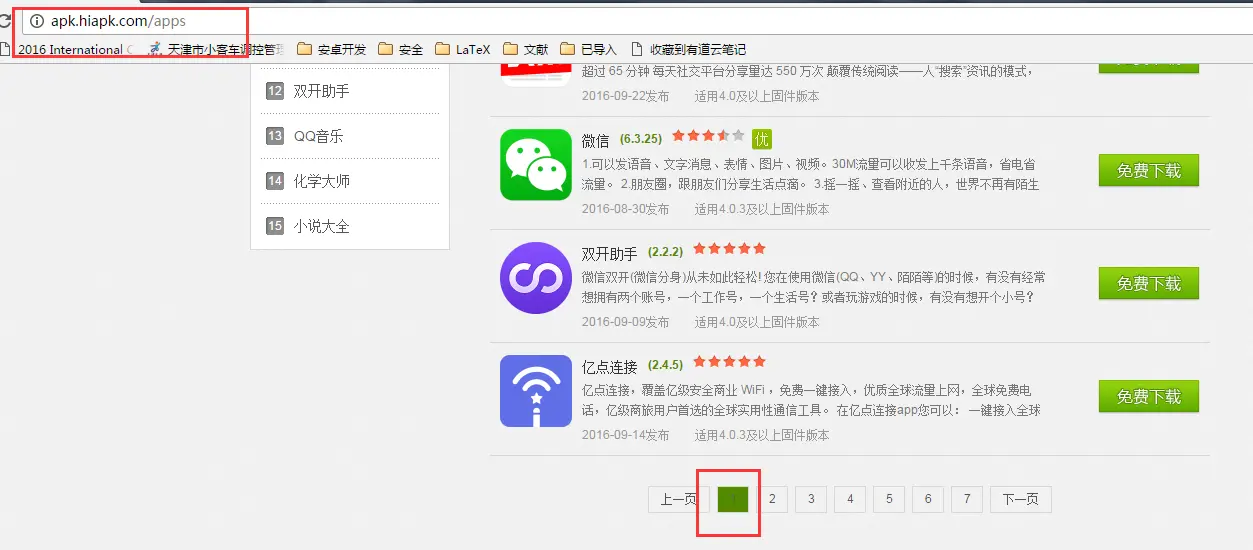Go to page 4
Image resolution: width=1253 pixels, height=550 pixels.
coord(850,499)
